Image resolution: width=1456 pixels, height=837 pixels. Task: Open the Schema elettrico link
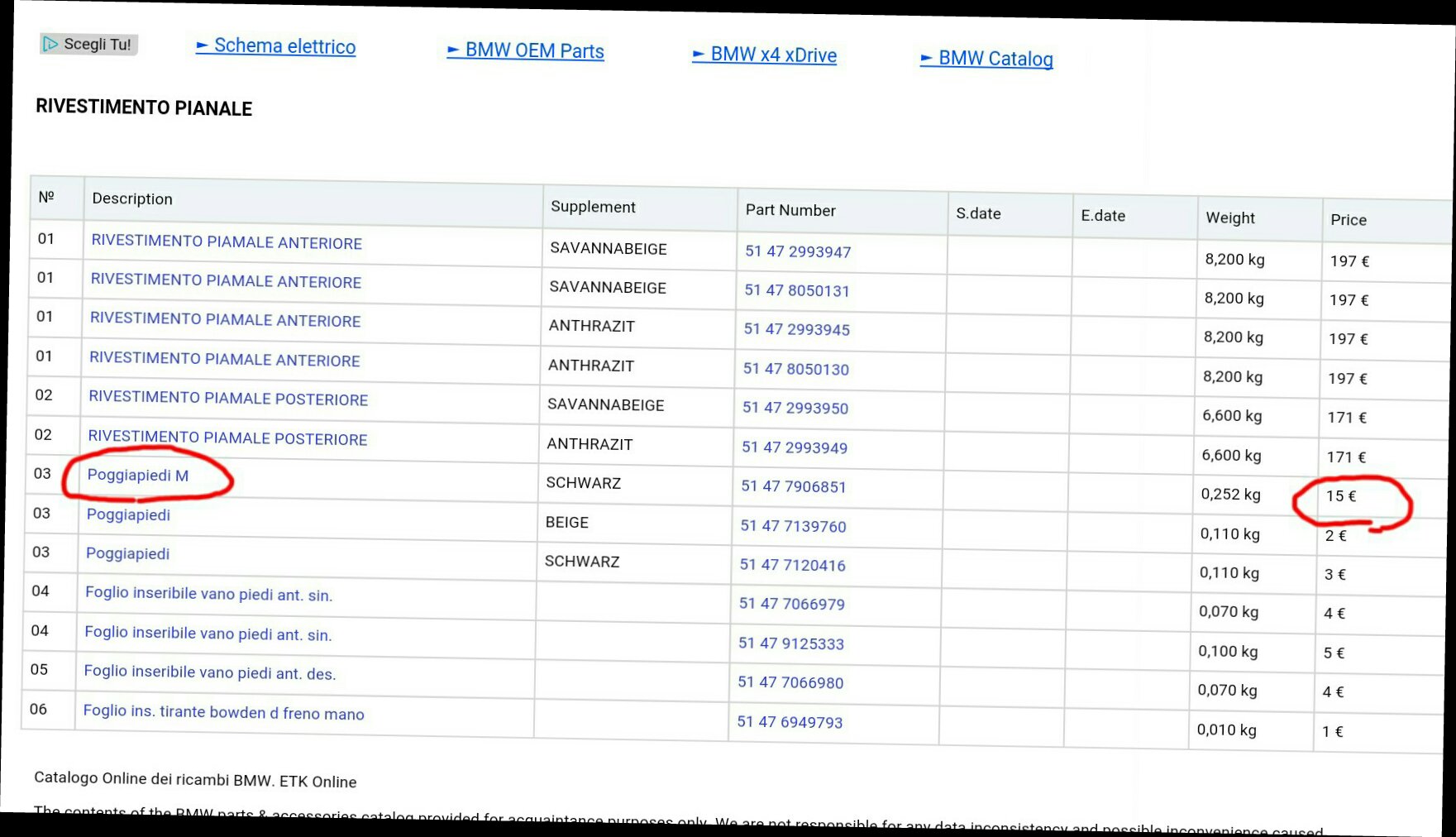(x=276, y=46)
